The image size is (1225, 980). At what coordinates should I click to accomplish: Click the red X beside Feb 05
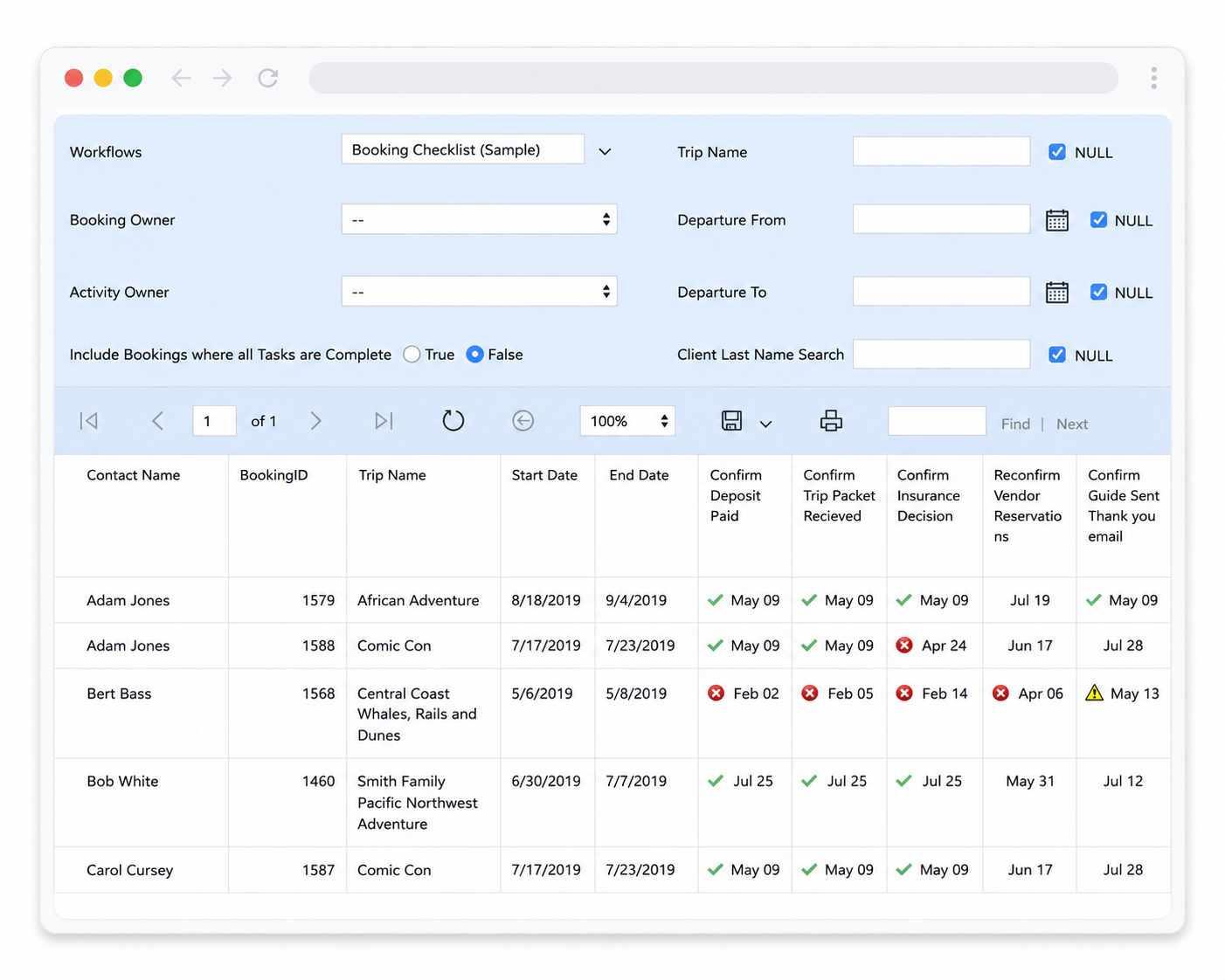coord(810,694)
